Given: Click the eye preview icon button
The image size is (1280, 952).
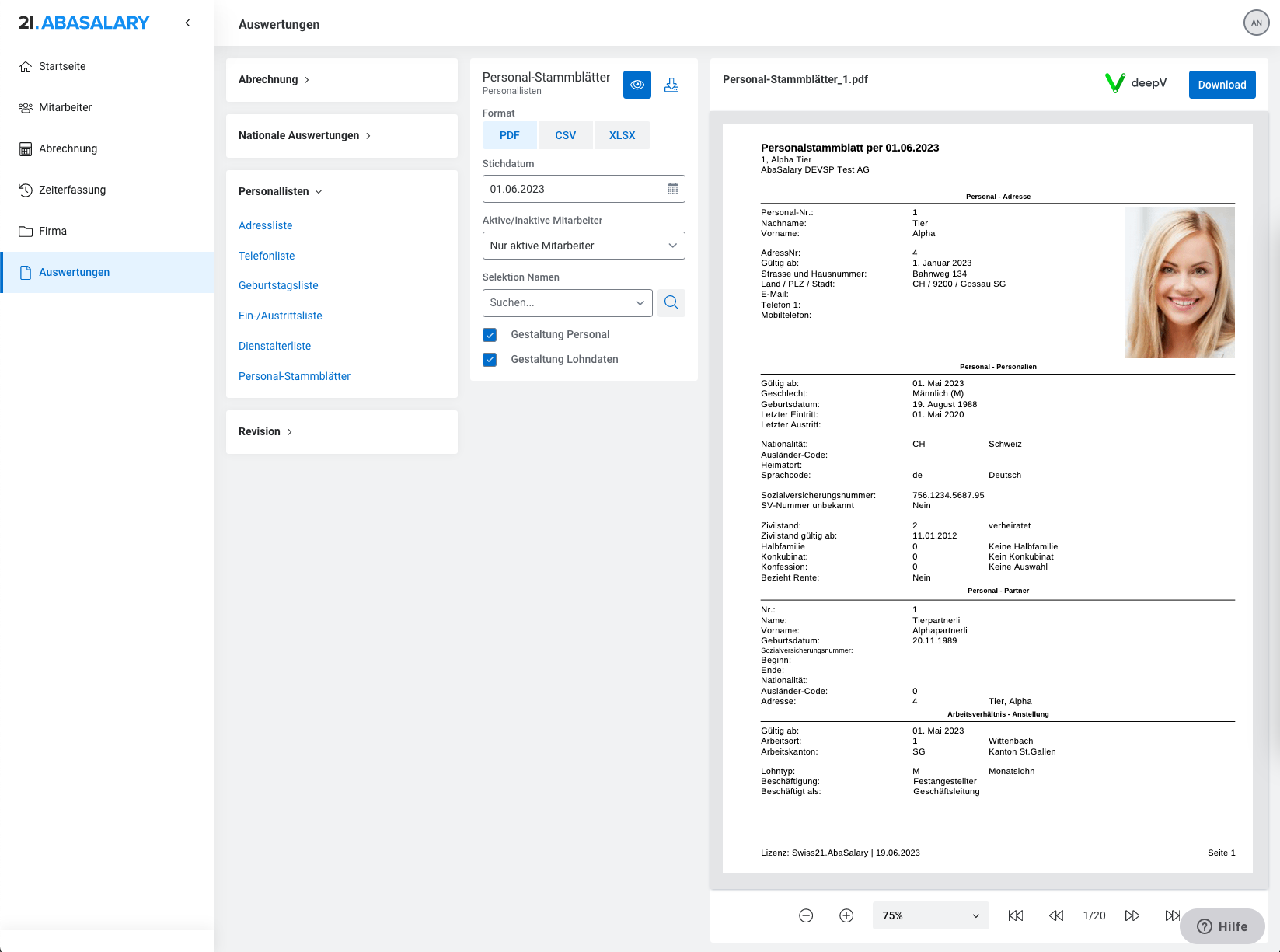Looking at the screenshot, I should click(x=637, y=85).
